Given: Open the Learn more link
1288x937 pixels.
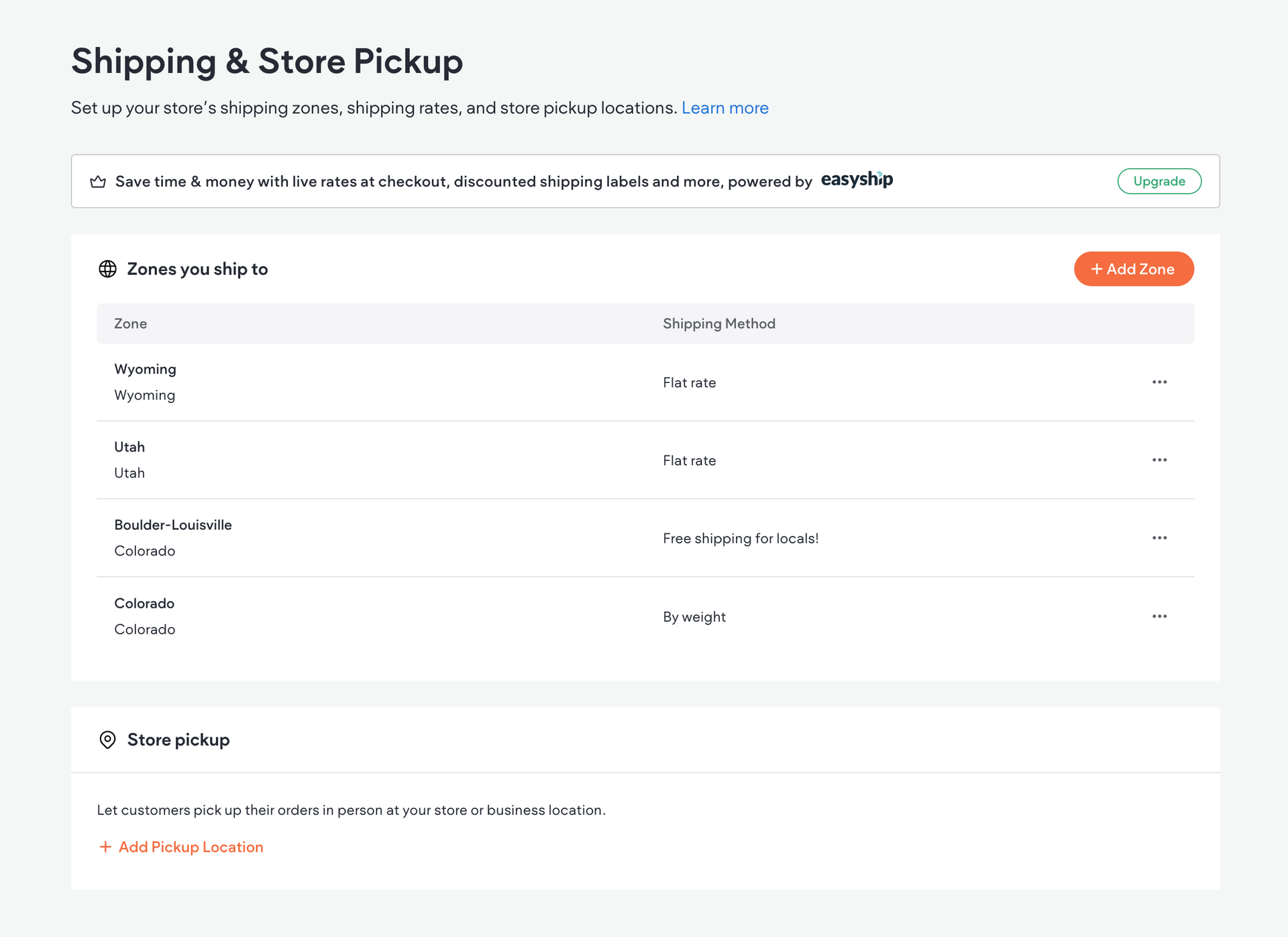Looking at the screenshot, I should click(724, 108).
